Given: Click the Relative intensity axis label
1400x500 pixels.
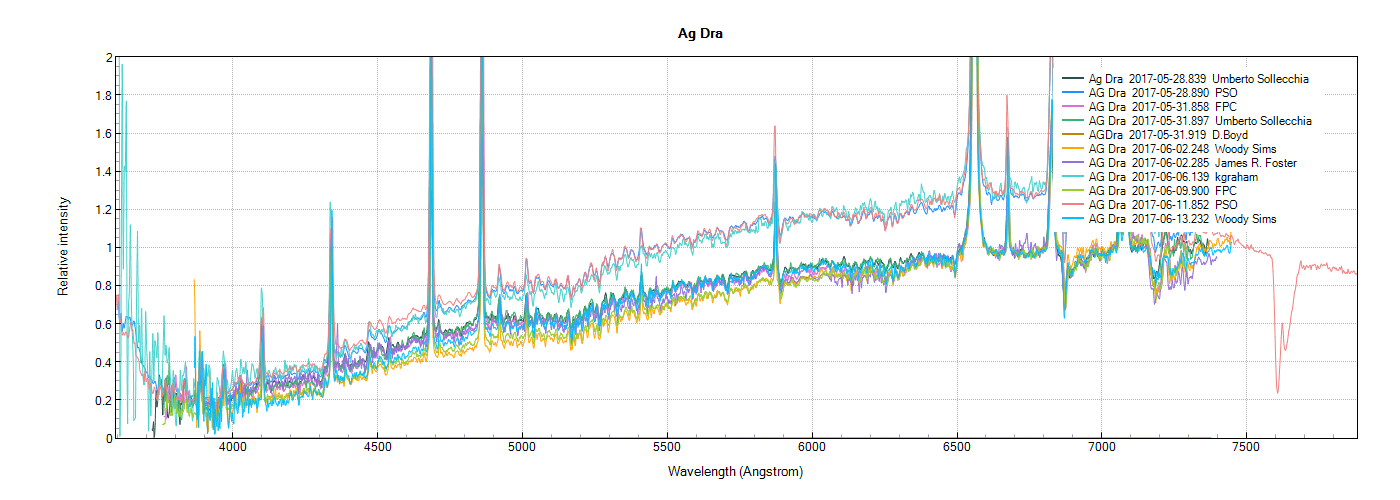Looking at the screenshot, I should 63,248.
